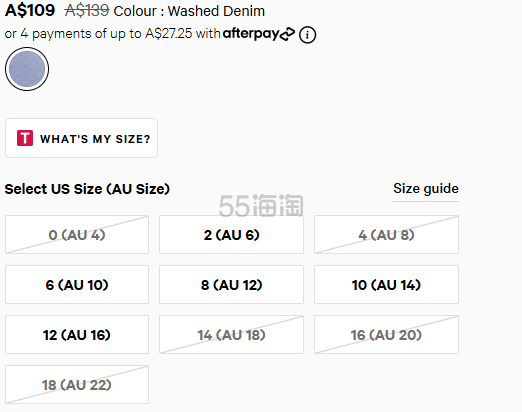Click the crossed-out A$139 original price
The width and height of the screenshot is (522, 412).
point(87,10)
